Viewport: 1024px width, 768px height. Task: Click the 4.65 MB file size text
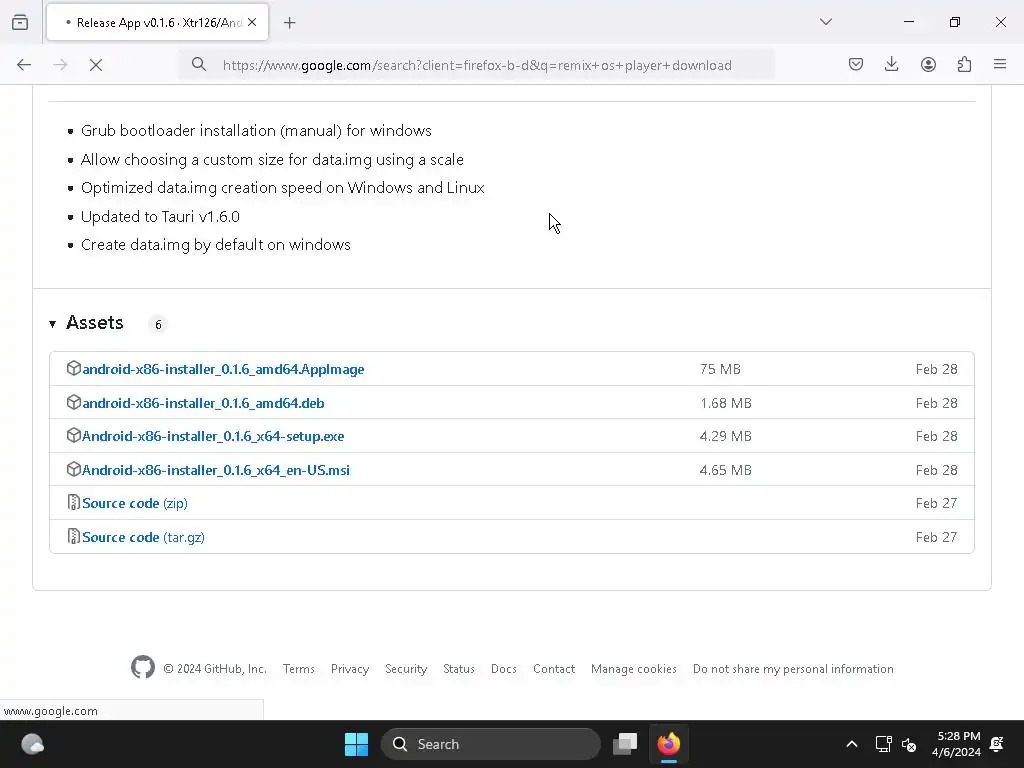[x=726, y=470]
